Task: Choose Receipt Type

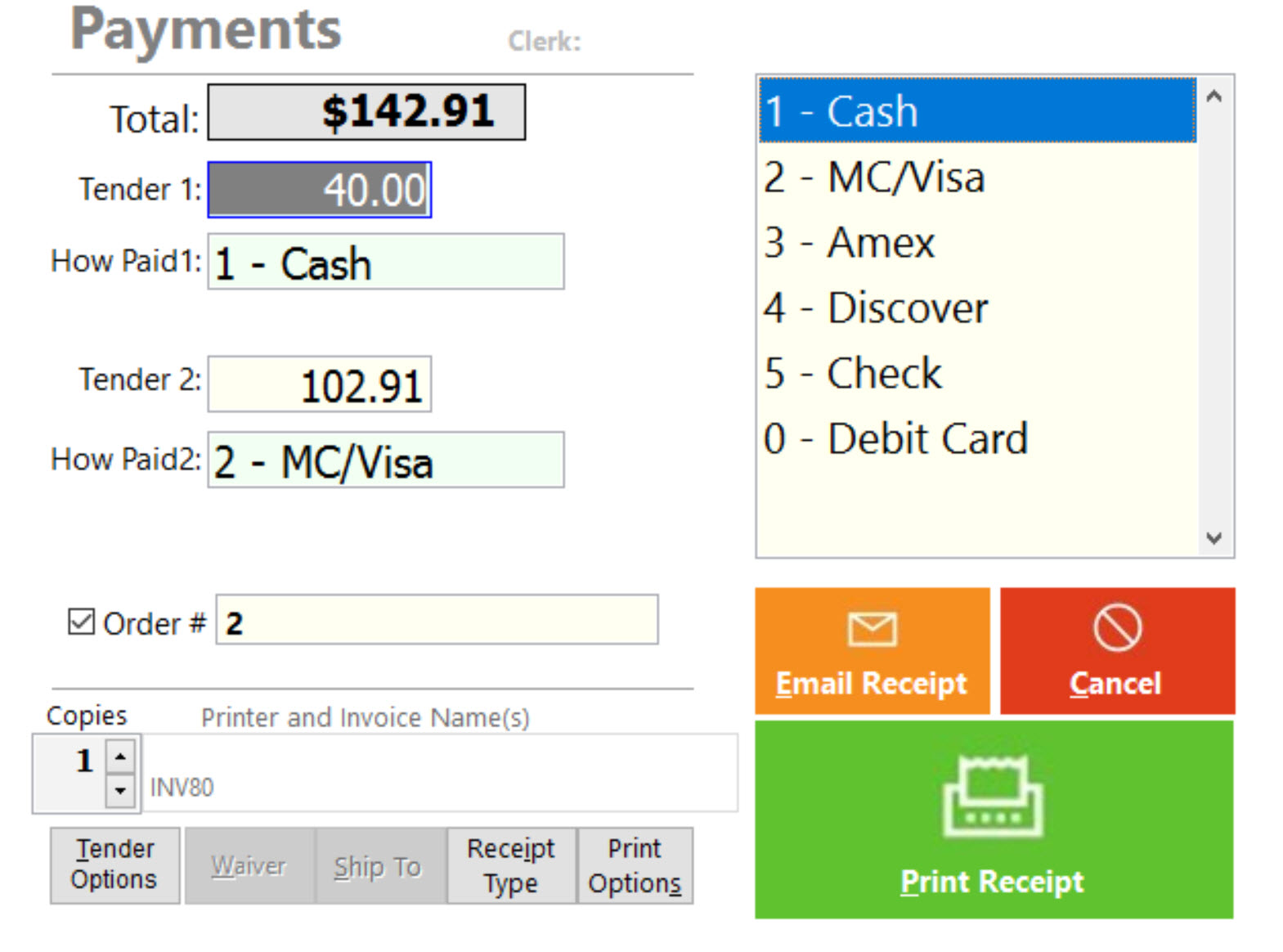Action: [x=511, y=865]
